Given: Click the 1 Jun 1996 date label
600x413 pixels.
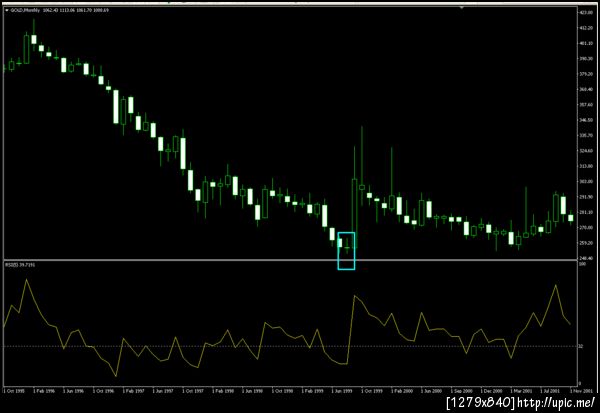Looking at the screenshot, I should (73, 391).
